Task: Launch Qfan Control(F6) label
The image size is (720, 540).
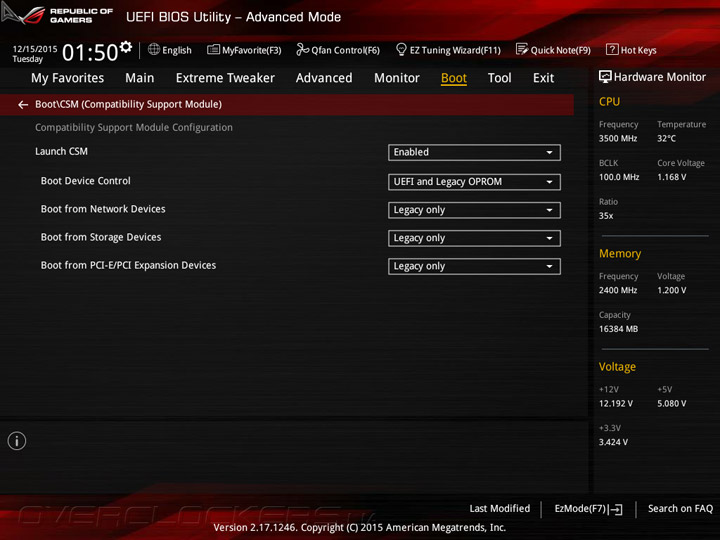Action: pos(345,51)
